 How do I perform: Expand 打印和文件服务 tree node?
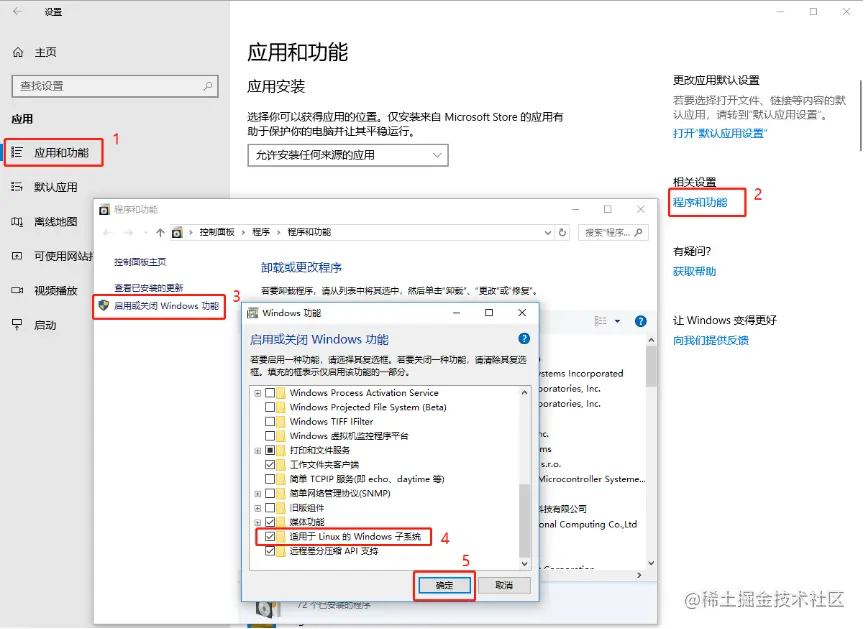(x=257, y=451)
